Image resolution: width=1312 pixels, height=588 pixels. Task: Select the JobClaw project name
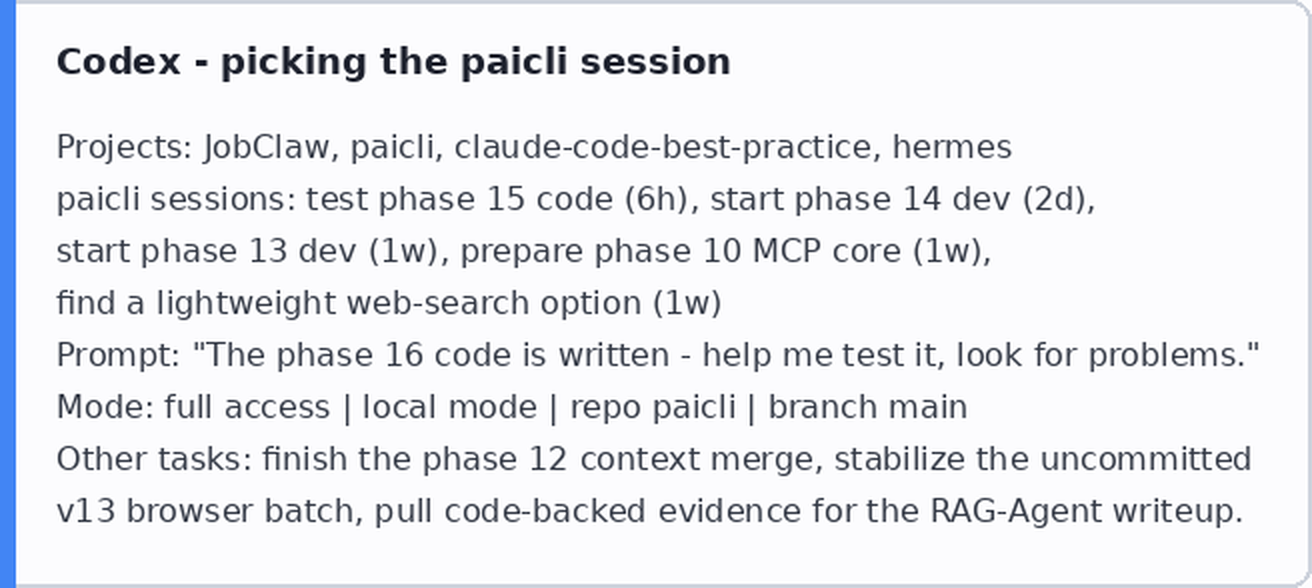click(265, 147)
